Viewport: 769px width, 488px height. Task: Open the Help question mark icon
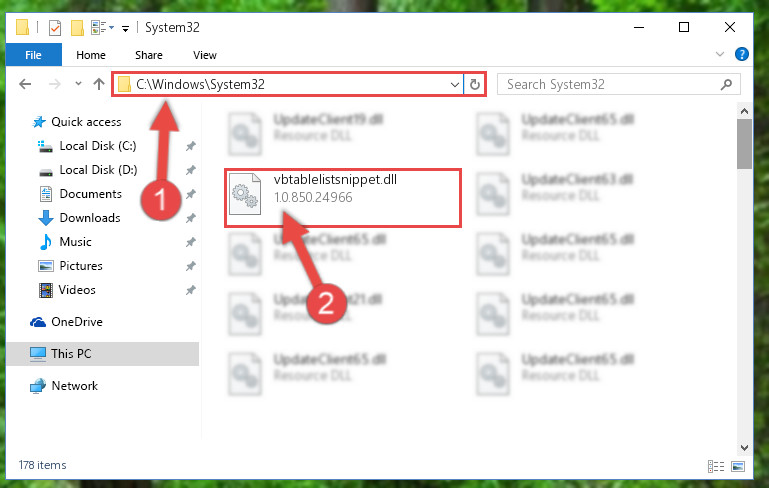click(x=742, y=54)
